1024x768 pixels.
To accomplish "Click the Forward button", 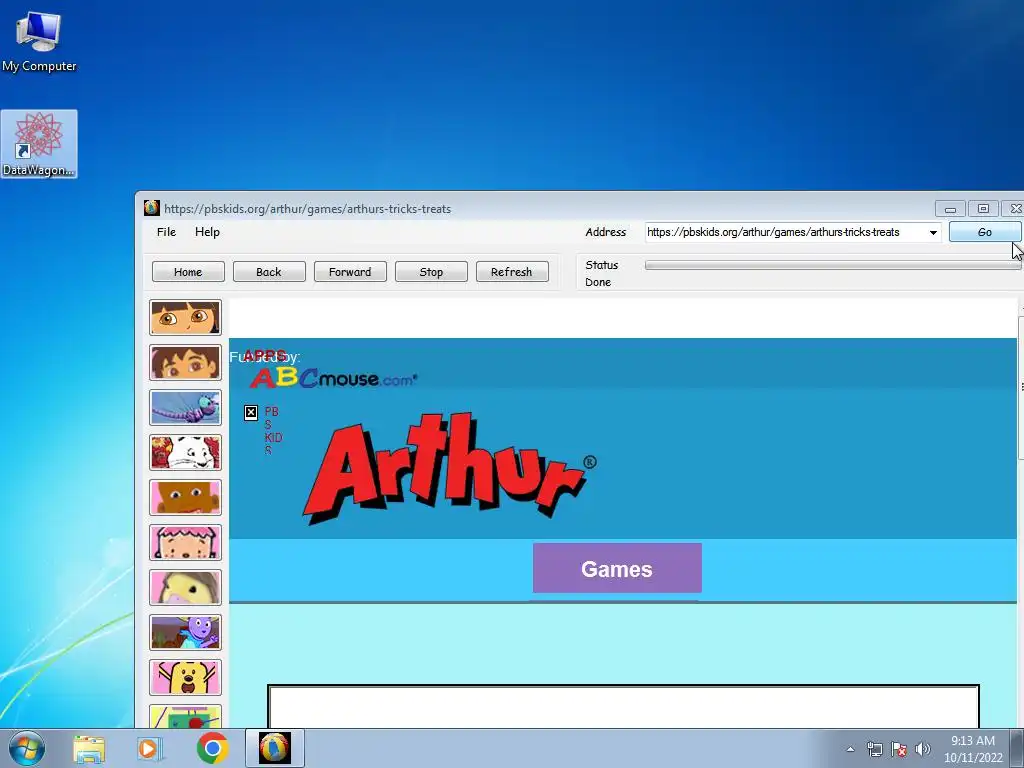I will click(x=350, y=272).
